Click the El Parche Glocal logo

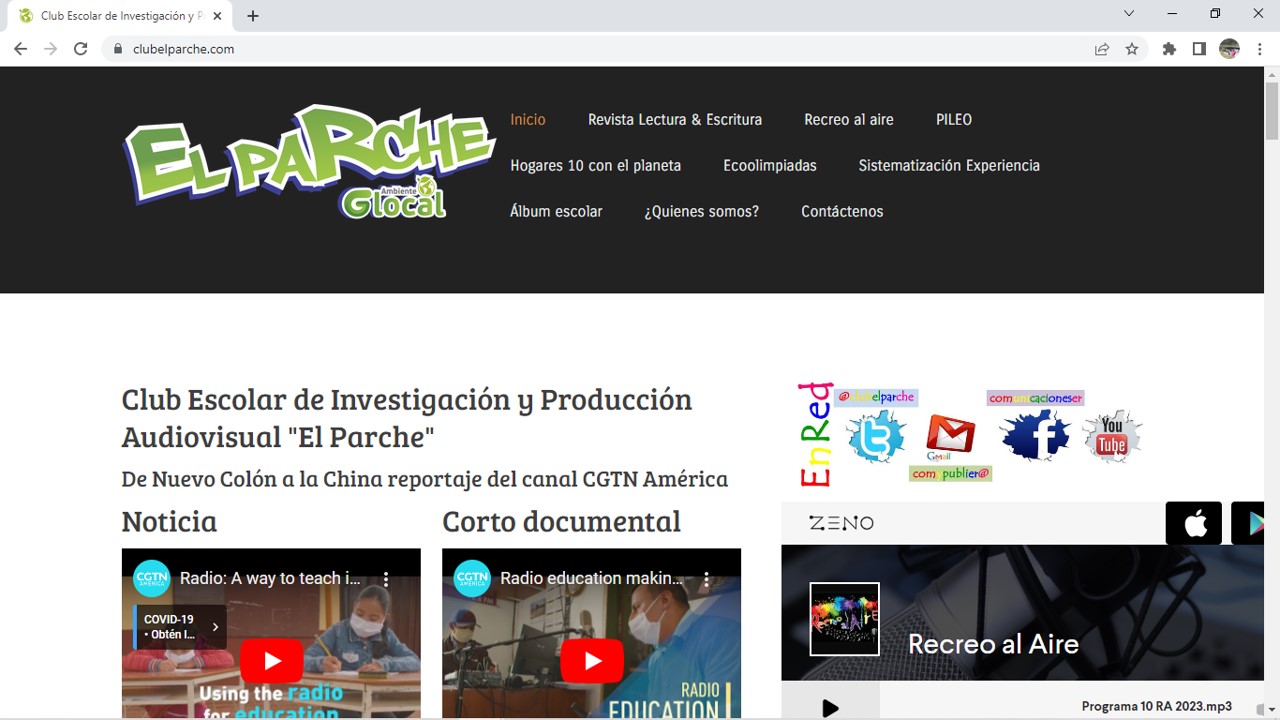(x=309, y=160)
